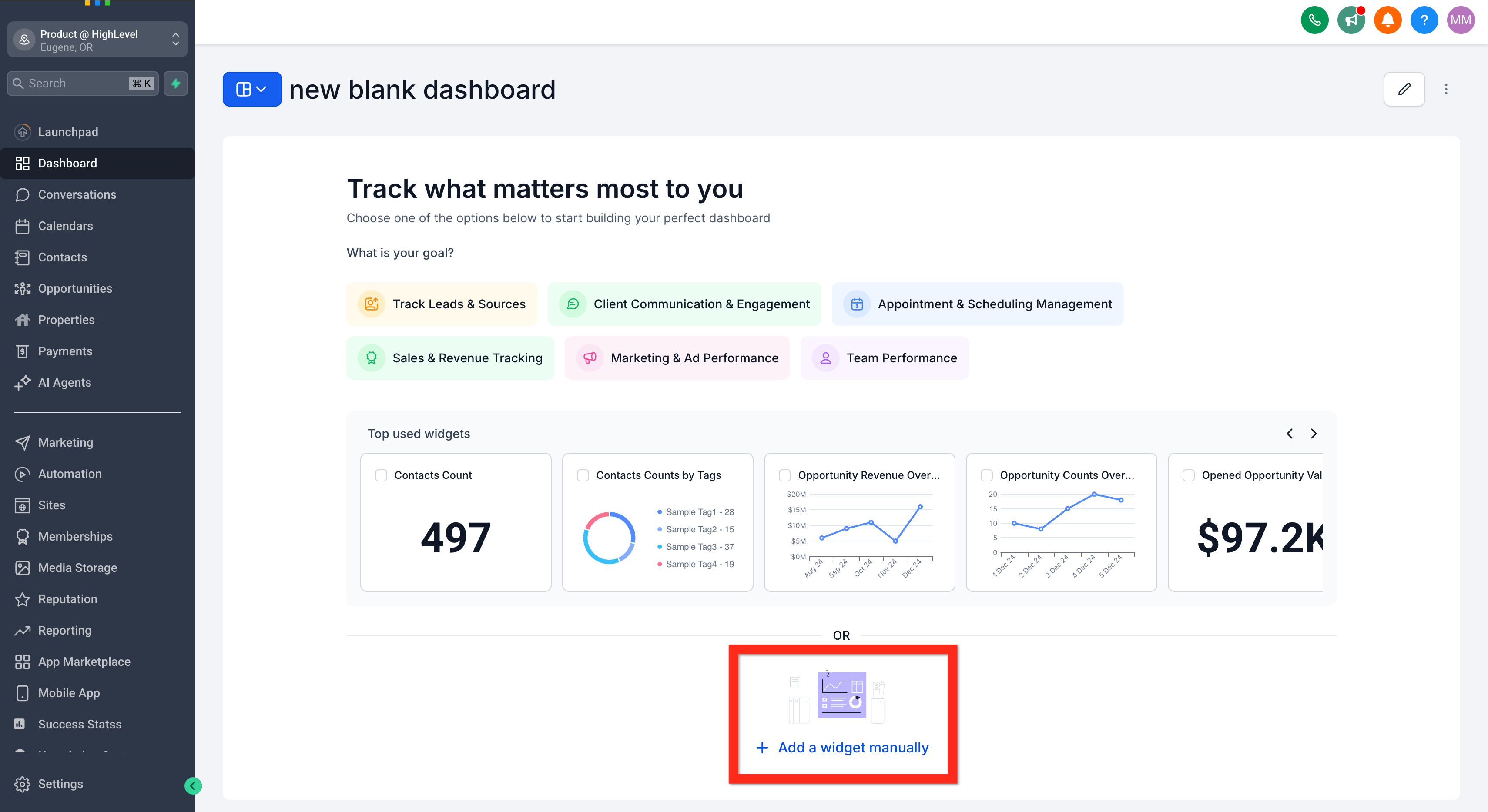
Task: Click the blue help question icon
Action: pos(1424,20)
